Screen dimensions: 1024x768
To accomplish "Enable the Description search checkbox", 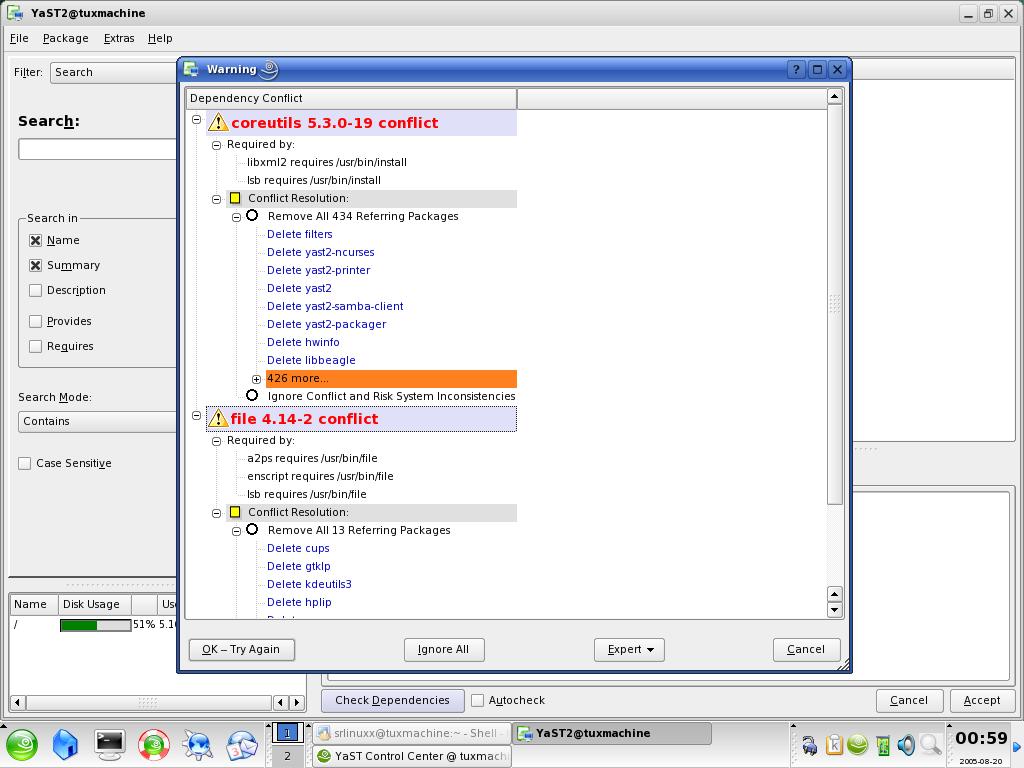I will tap(35, 290).
